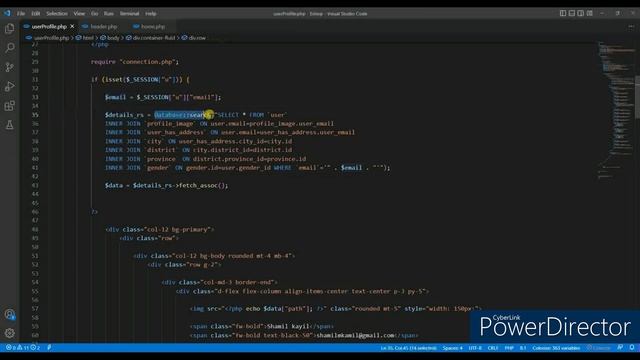This screenshot has height=360, width=640.
Task: Click the highlighted Database::search text
Action: click(181, 115)
